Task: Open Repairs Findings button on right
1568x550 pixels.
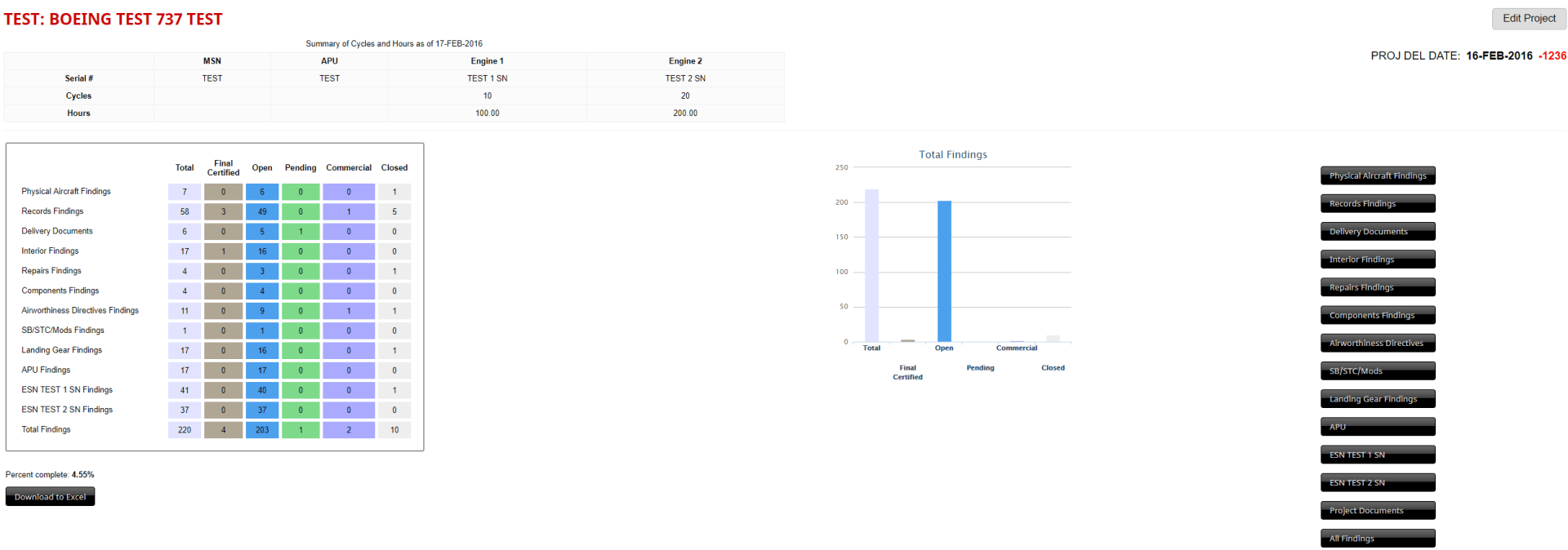Action: point(1378,287)
